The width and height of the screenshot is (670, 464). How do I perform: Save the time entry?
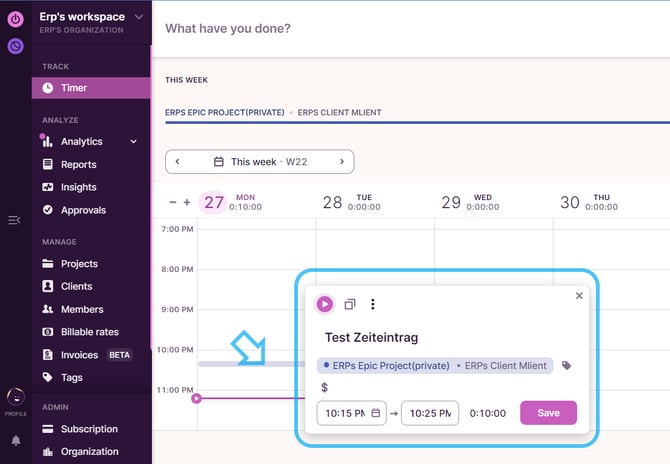548,413
